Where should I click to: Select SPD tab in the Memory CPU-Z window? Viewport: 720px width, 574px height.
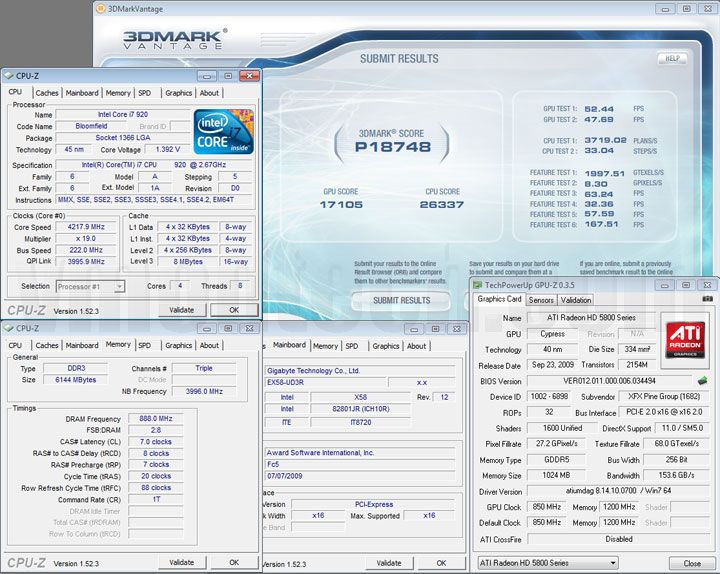tap(145, 346)
